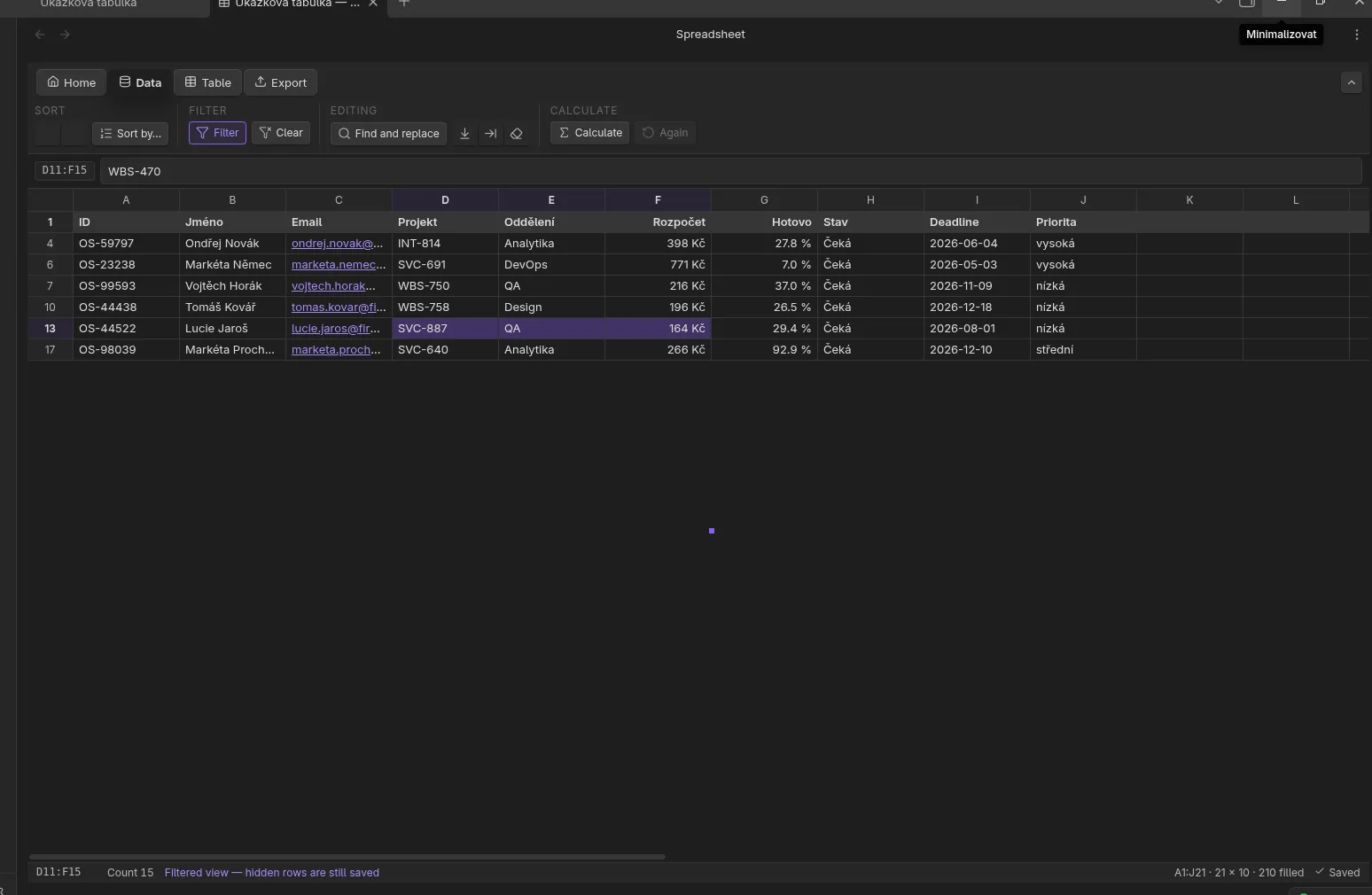Select cell 92.9 %
This screenshot has width=1372, height=895.
pyautogui.click(x=764, y=350)
